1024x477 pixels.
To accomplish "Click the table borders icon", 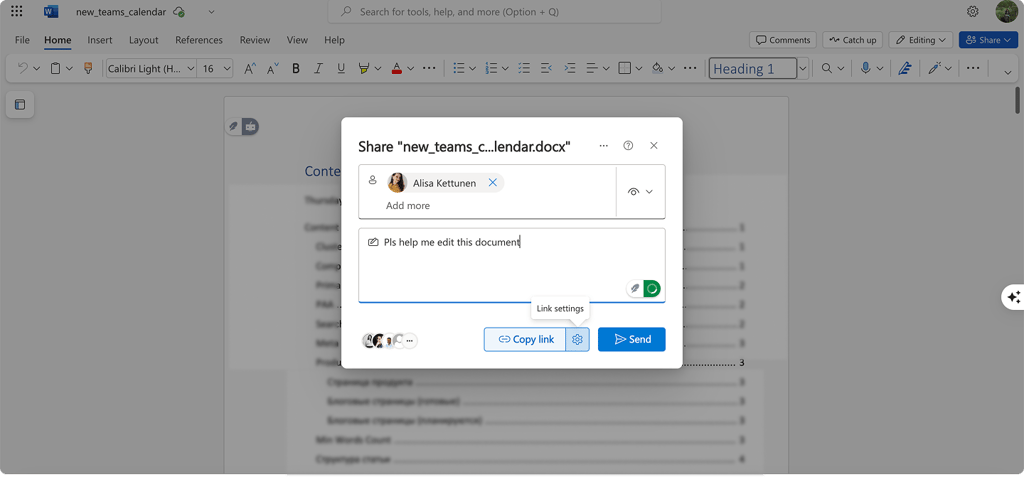I will point(625,68).
